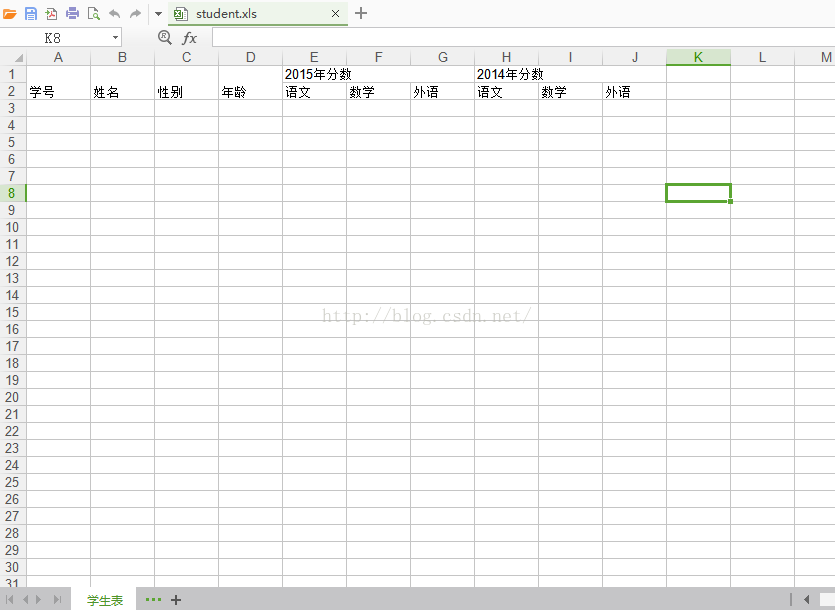Select row 1 header
The image size is (835, 610).
point(12,74)
